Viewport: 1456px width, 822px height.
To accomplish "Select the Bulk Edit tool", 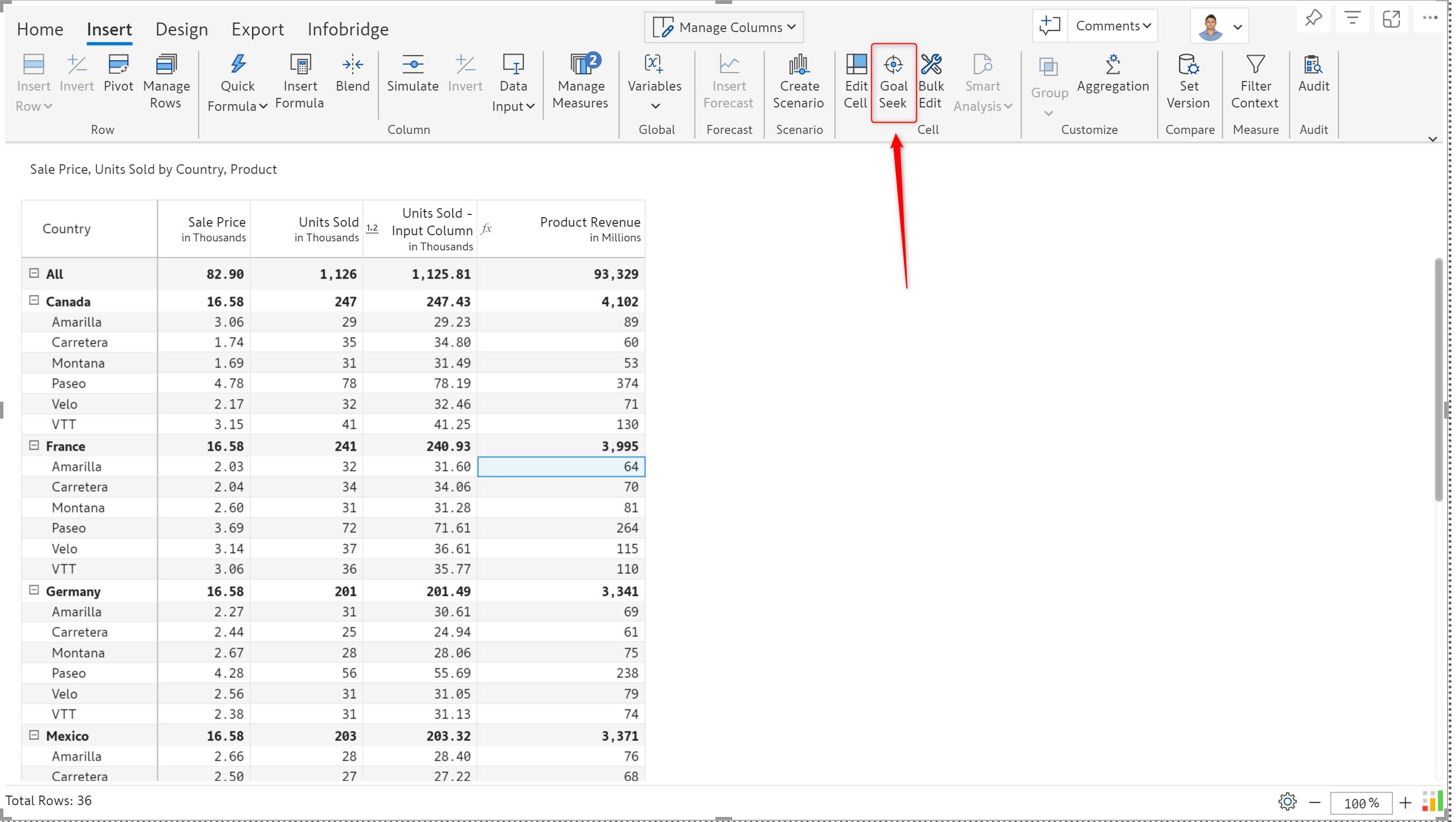I will point(930,82).
